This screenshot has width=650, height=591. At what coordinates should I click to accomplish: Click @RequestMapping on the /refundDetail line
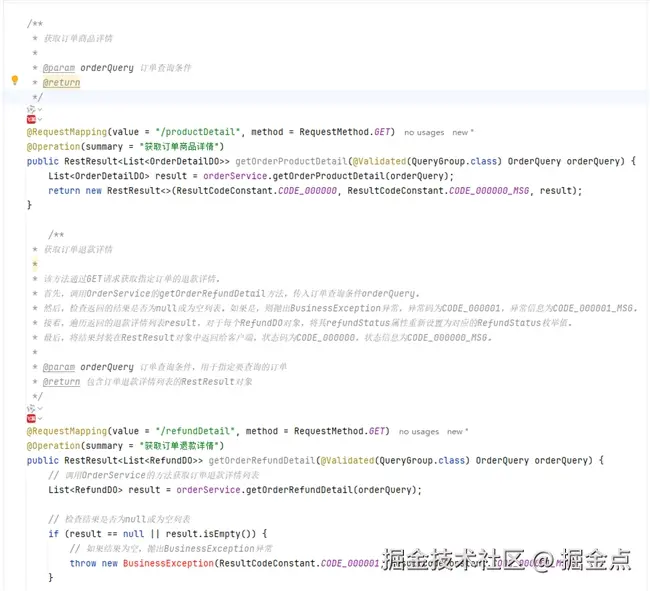67,431
